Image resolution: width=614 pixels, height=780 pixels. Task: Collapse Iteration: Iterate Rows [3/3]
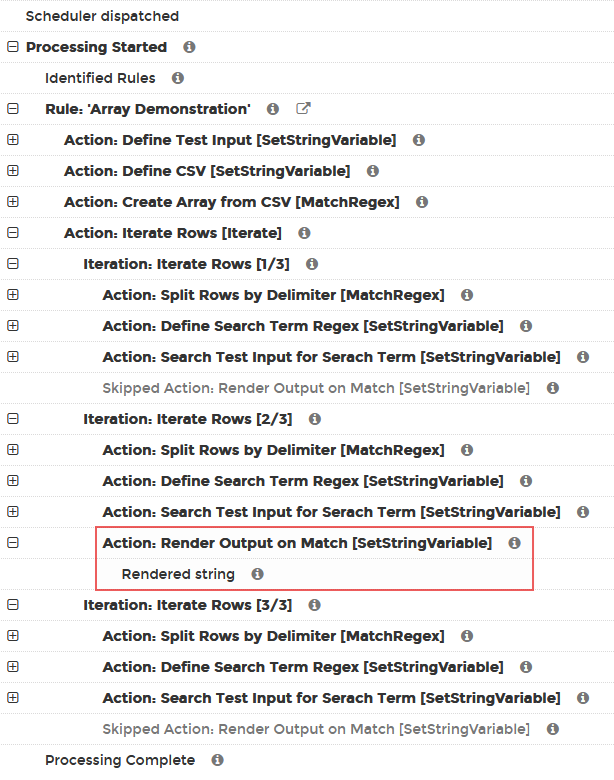13,605
